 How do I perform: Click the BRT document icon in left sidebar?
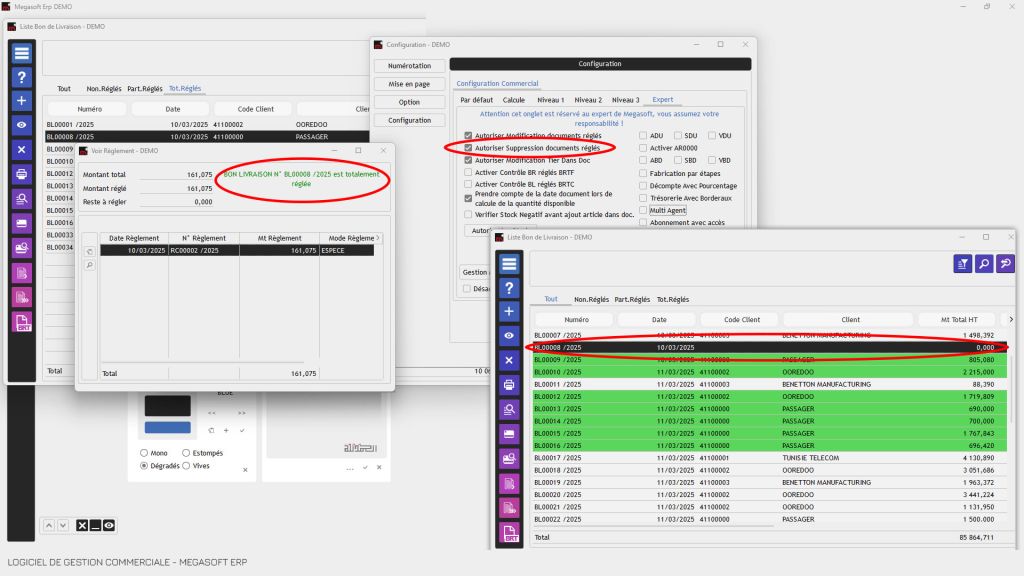[22, 322]
